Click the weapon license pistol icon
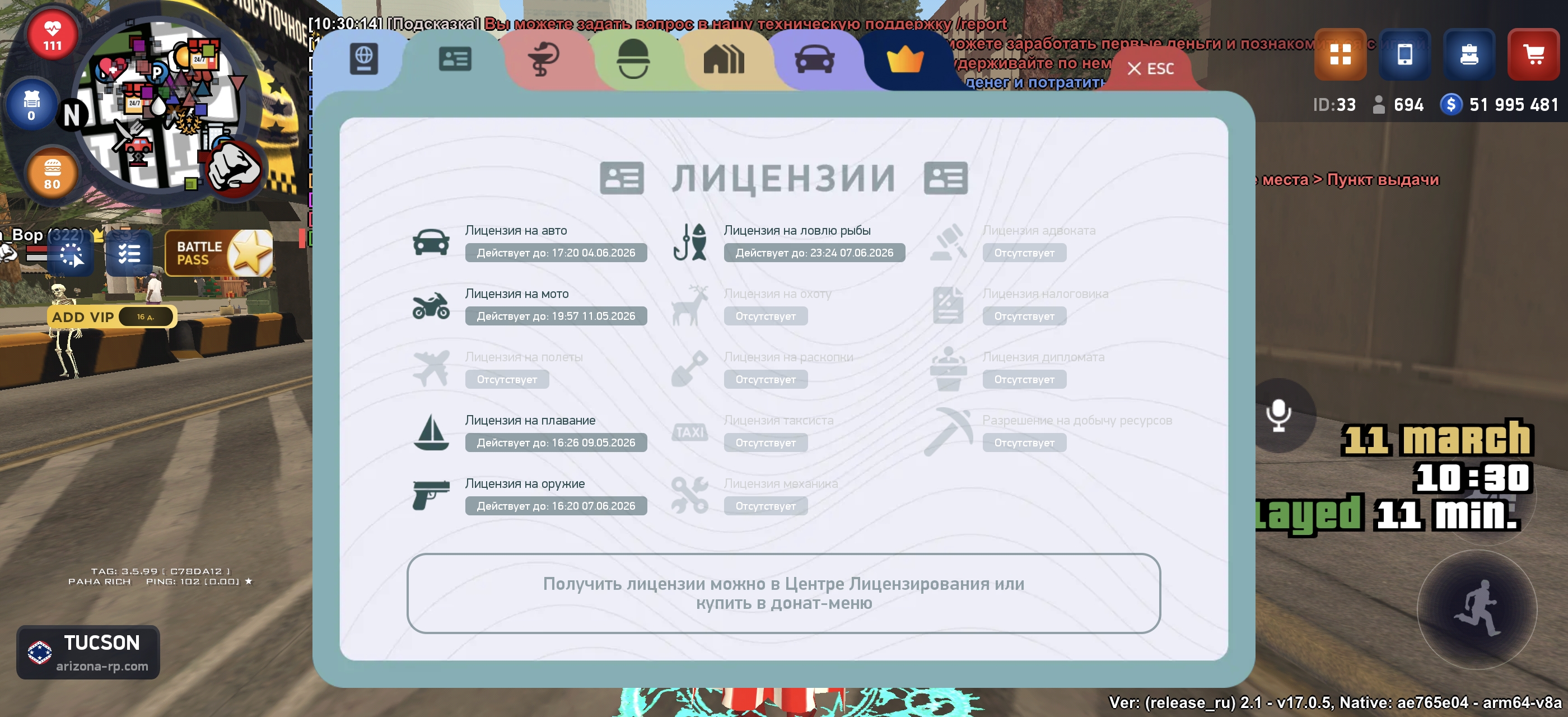Image resolution: width=1568 pixels, height=717 pixels. (x=430, y=494)
